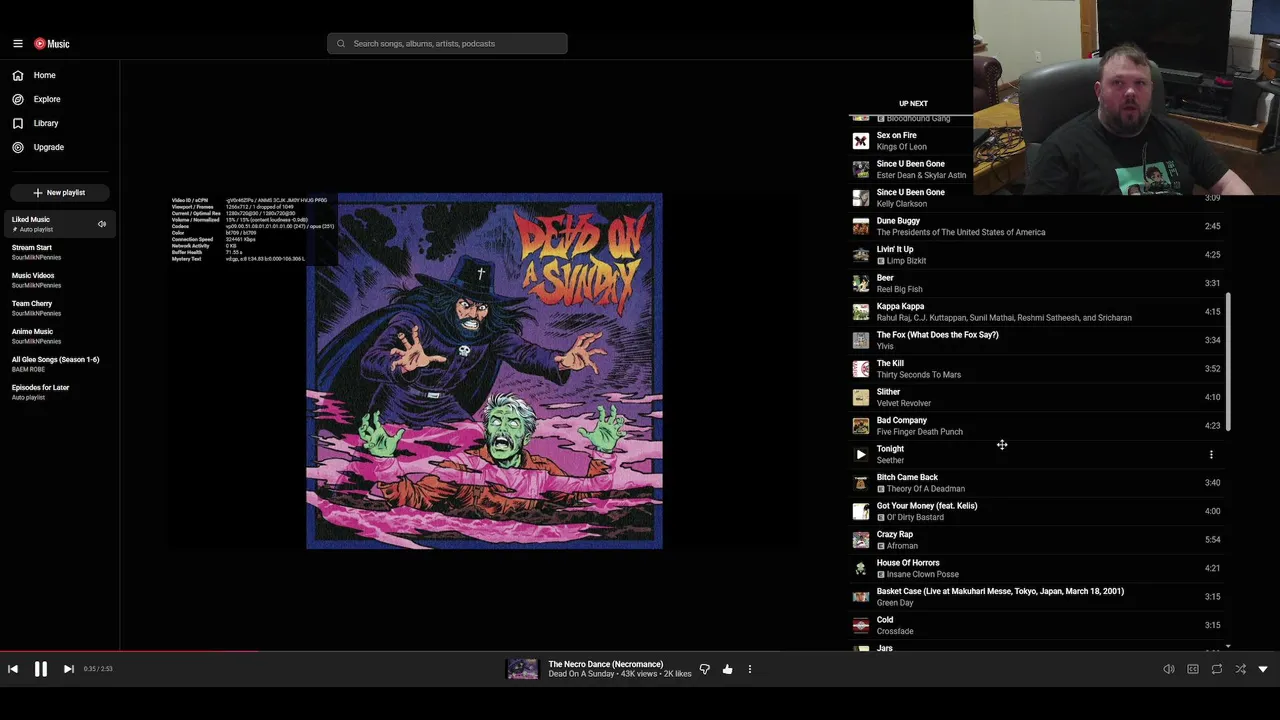Image resolution: width=1280 pixels, height=720 pixels.
Task: Dislike The Necro Dance song
Action: point(704,669)
